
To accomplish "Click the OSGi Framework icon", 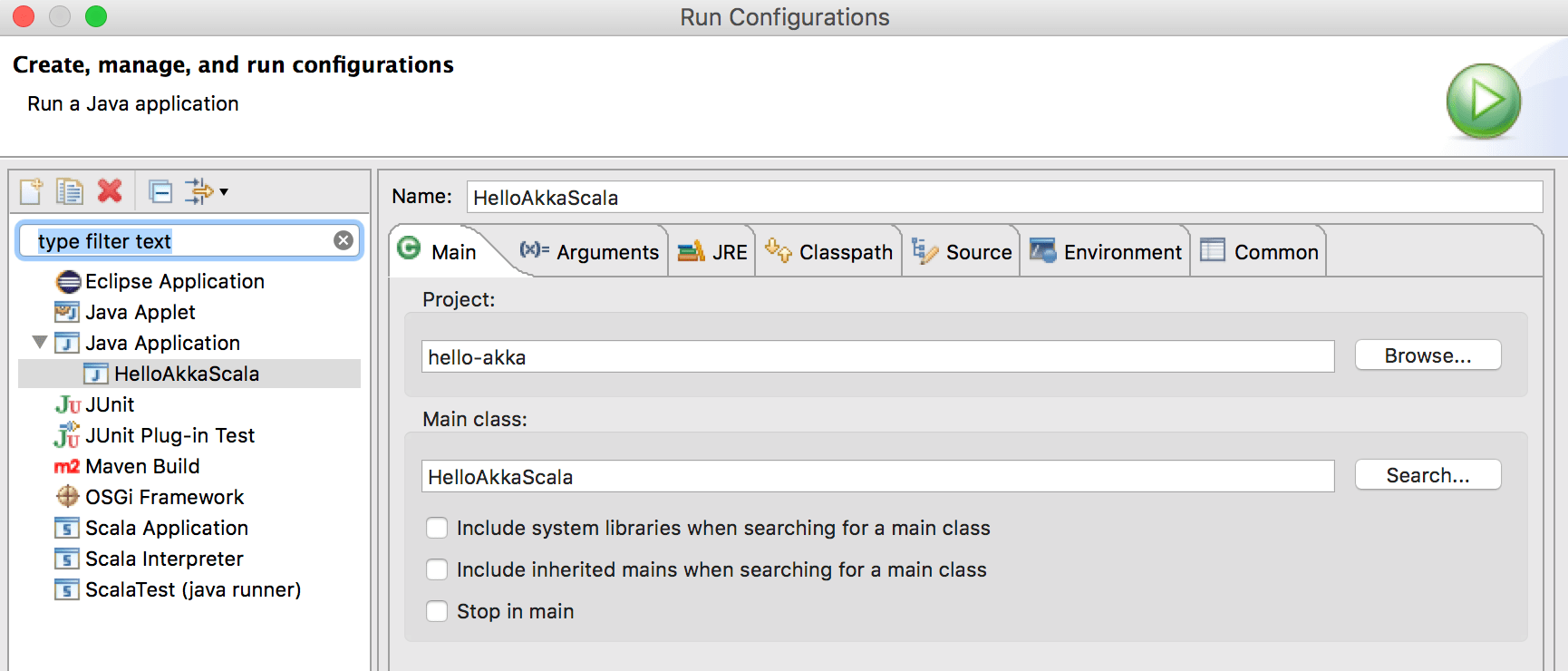I will [68, 496].
